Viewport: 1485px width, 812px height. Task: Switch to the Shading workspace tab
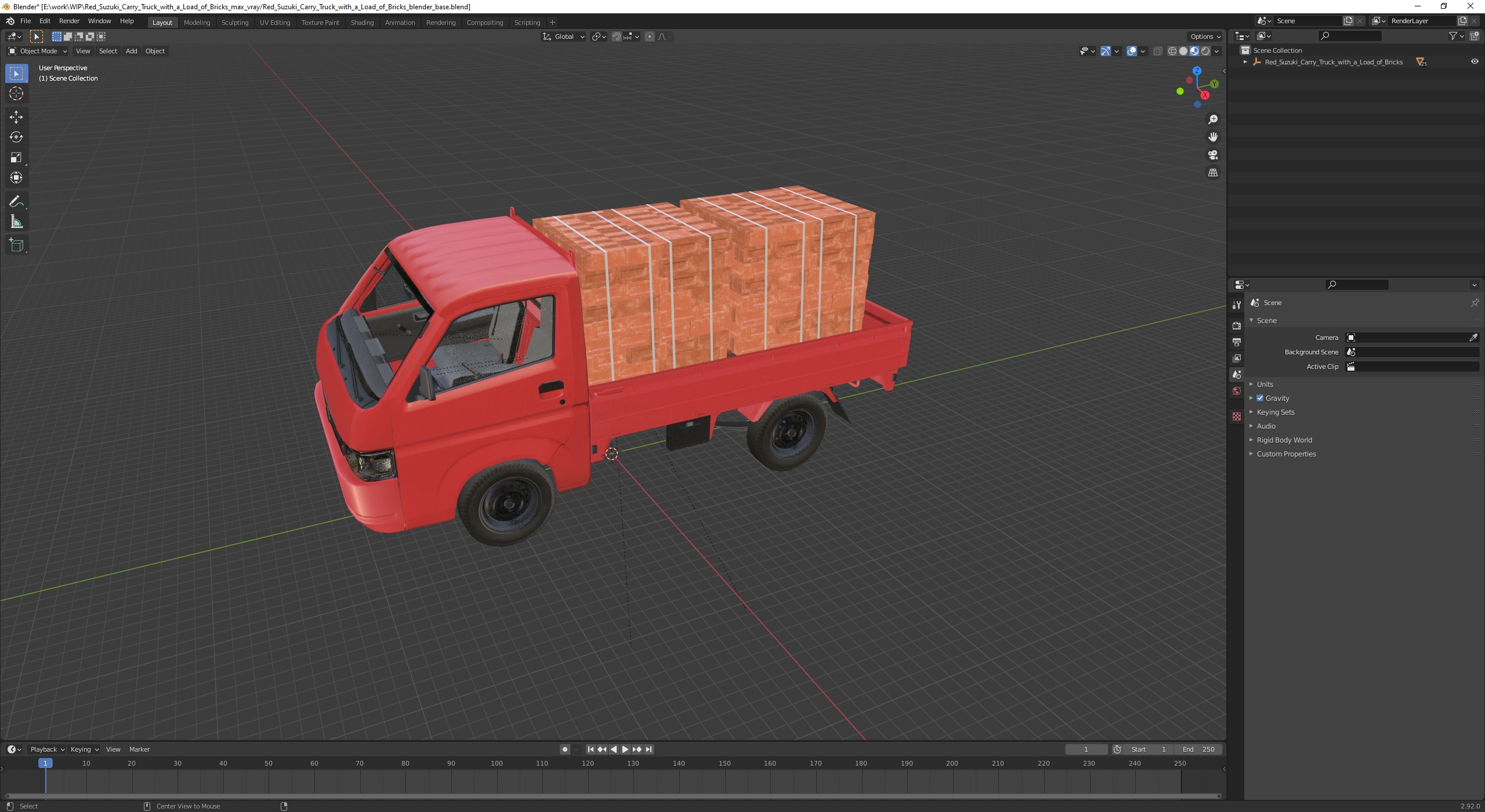click(362, 22)
